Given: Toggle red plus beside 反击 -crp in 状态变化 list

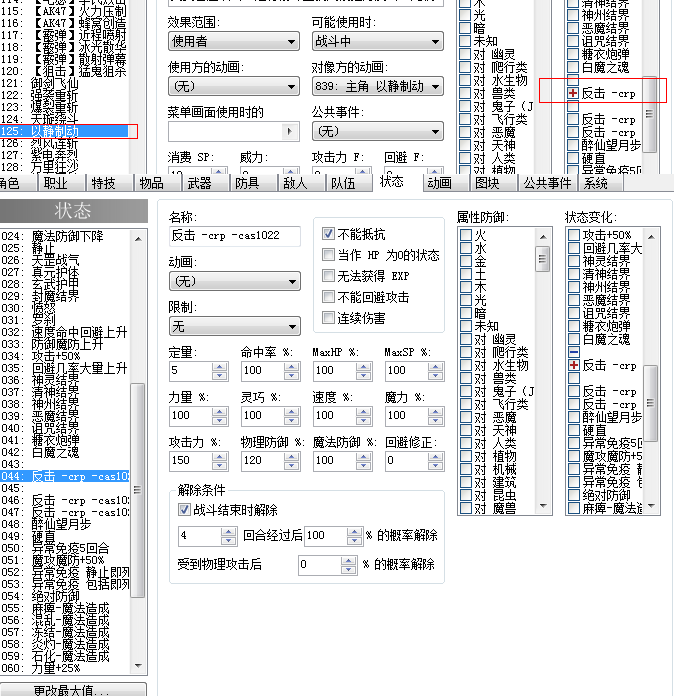Looking at the screenshot, I should pyautogui.click(x=574, y=365).
